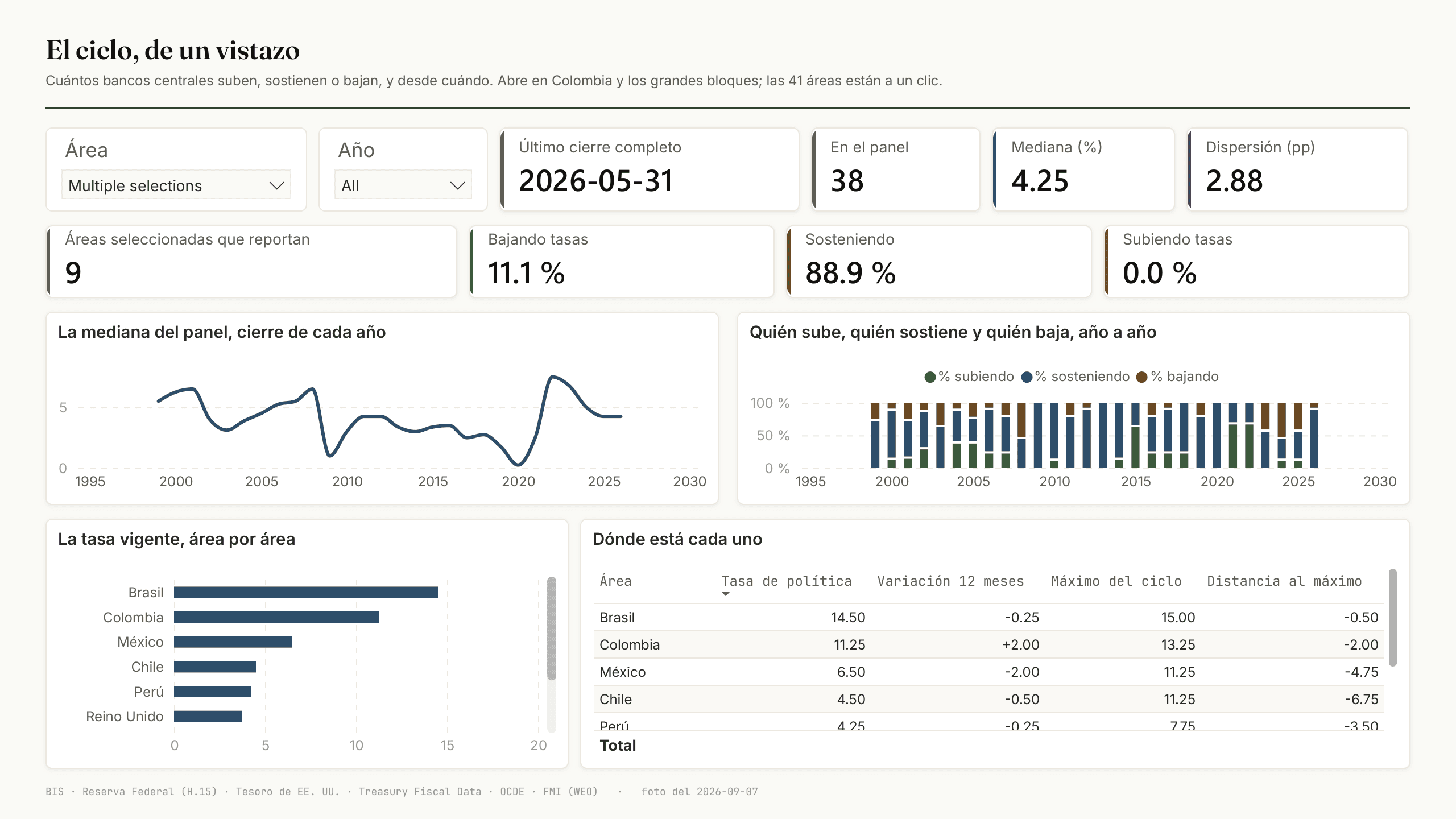Select the % bajando legend marker
The width and height of the screenshot is (1456, 819).
(x=1141, y=377)
